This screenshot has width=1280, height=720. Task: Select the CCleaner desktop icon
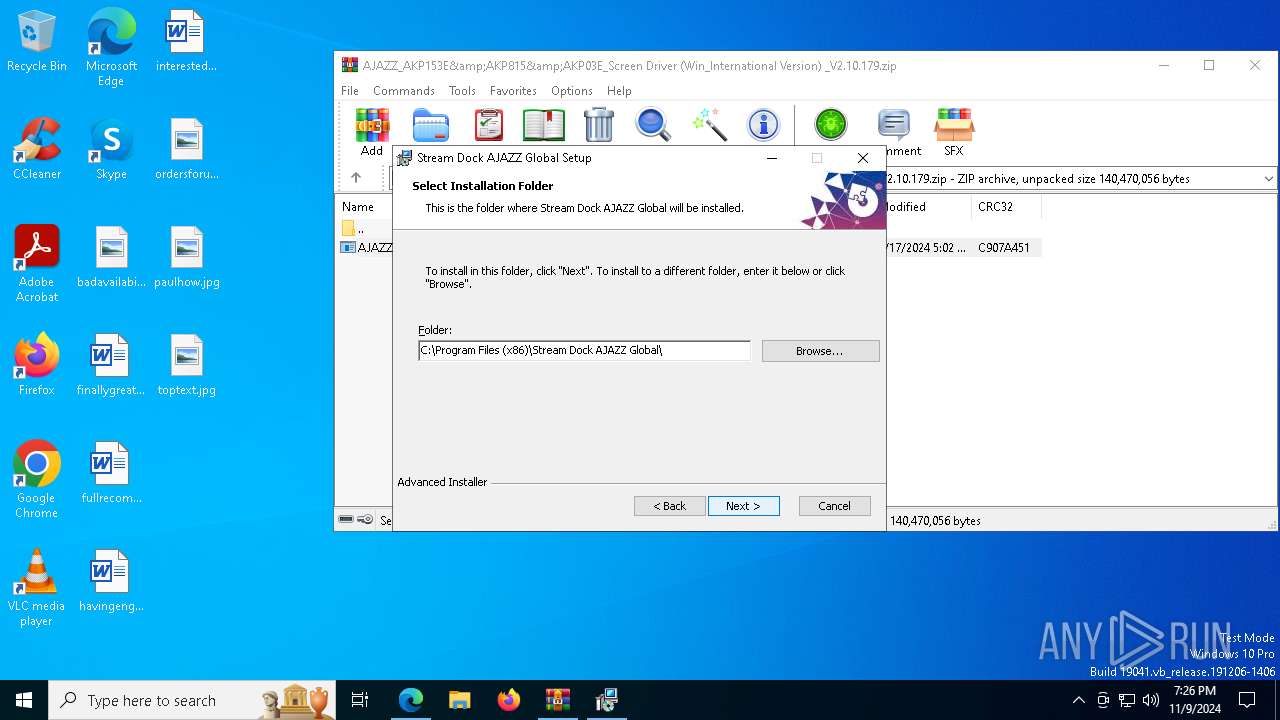(x=37, y=149)
